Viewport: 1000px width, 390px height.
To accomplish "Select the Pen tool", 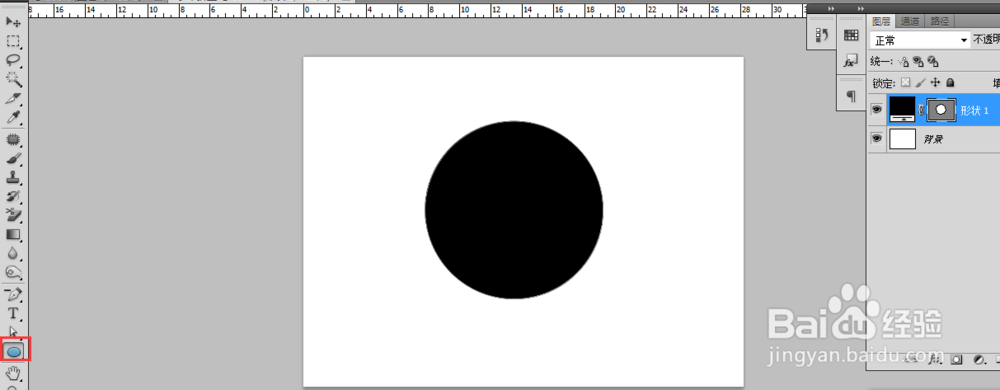I will point(13,294).
